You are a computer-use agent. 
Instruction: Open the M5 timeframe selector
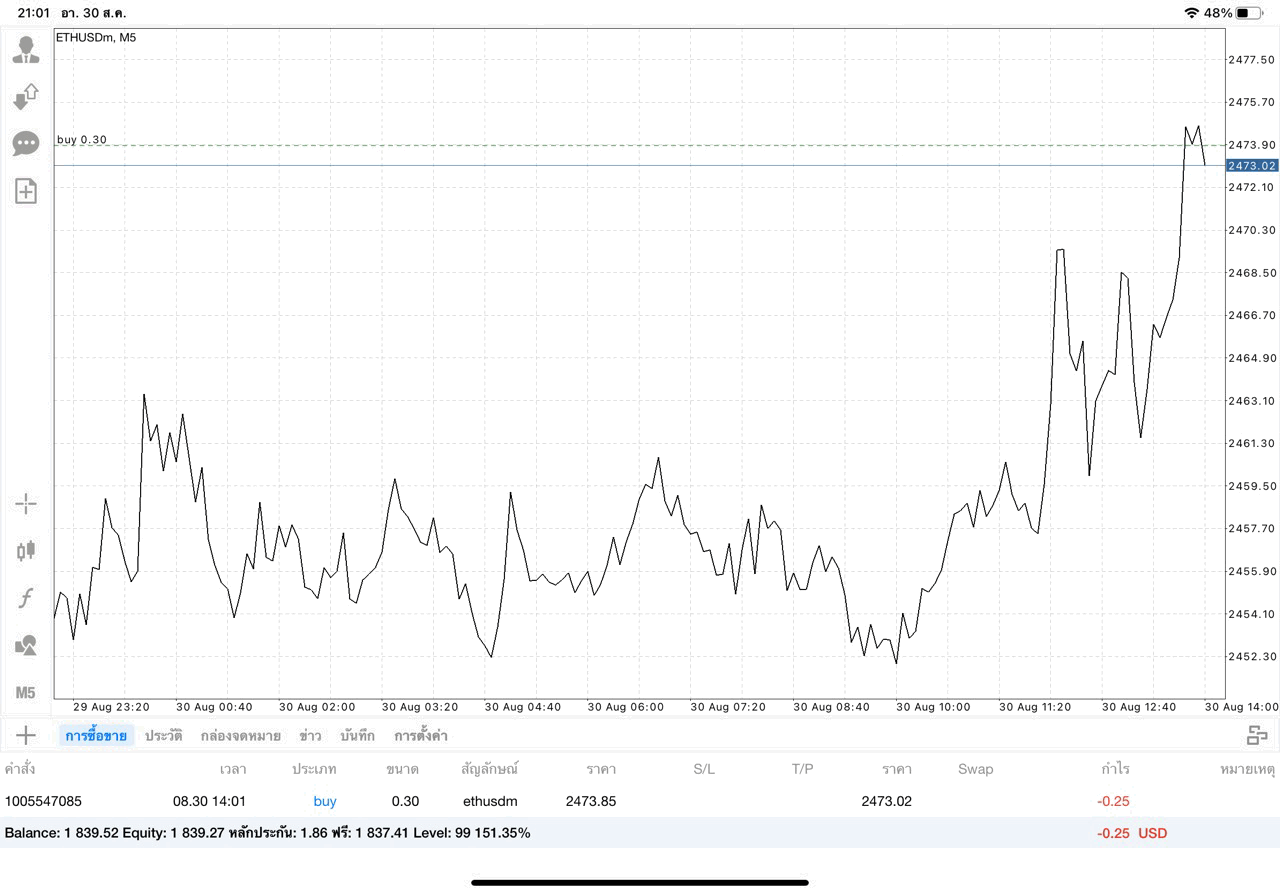tap(26, 692)
